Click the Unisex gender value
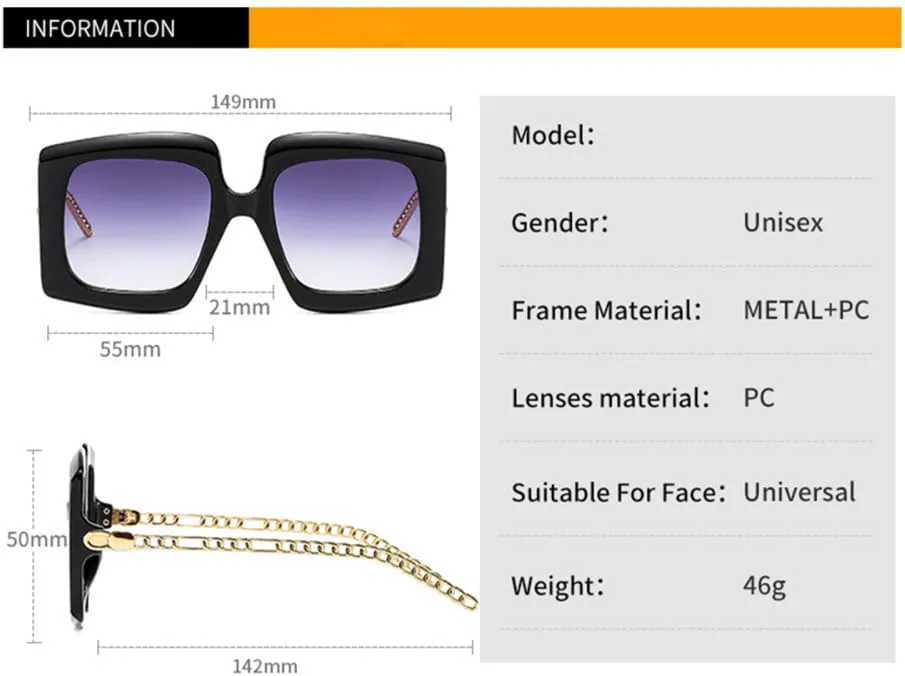905x676 pixels. tap(783, 222)
